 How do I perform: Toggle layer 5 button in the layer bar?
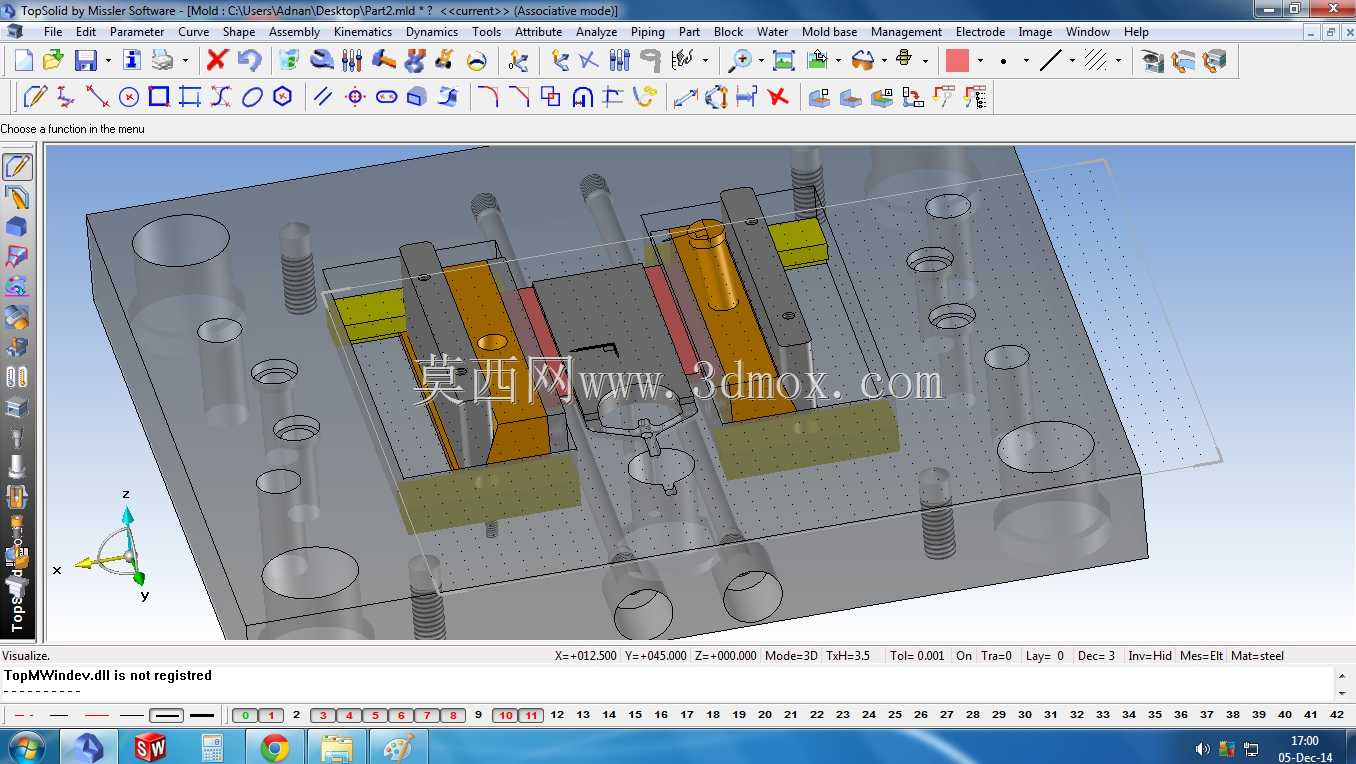click(x=375, y=715)
